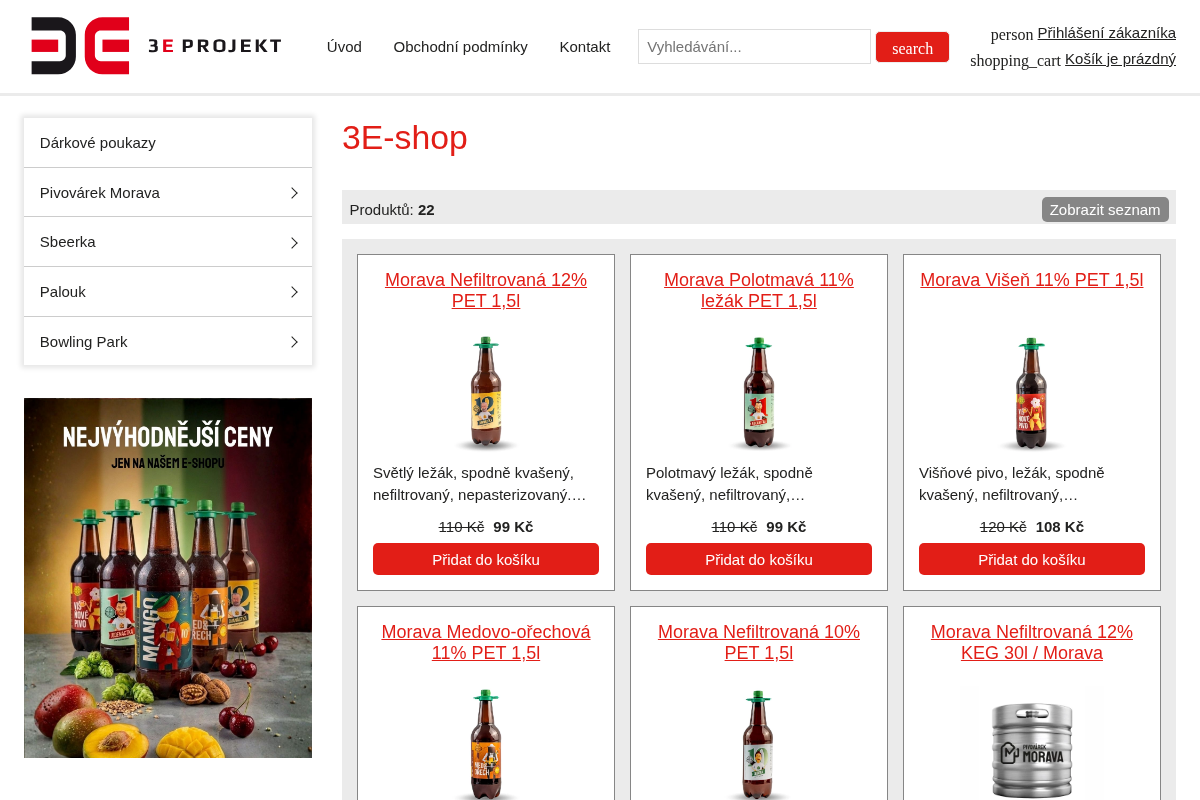Click Višňové pivo description text
Screen dimensions: 1200x800
[x=1012, y=484]
